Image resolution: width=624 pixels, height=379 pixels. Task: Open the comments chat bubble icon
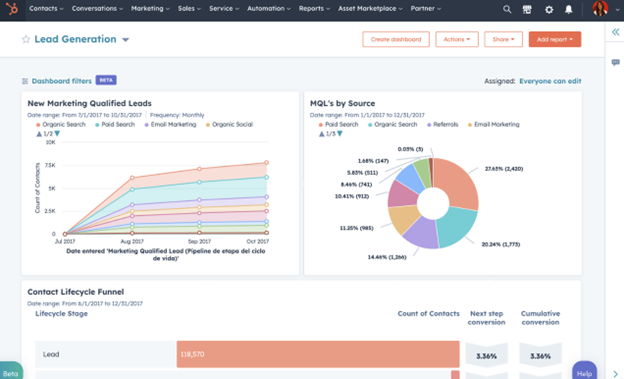click(616, 63)
